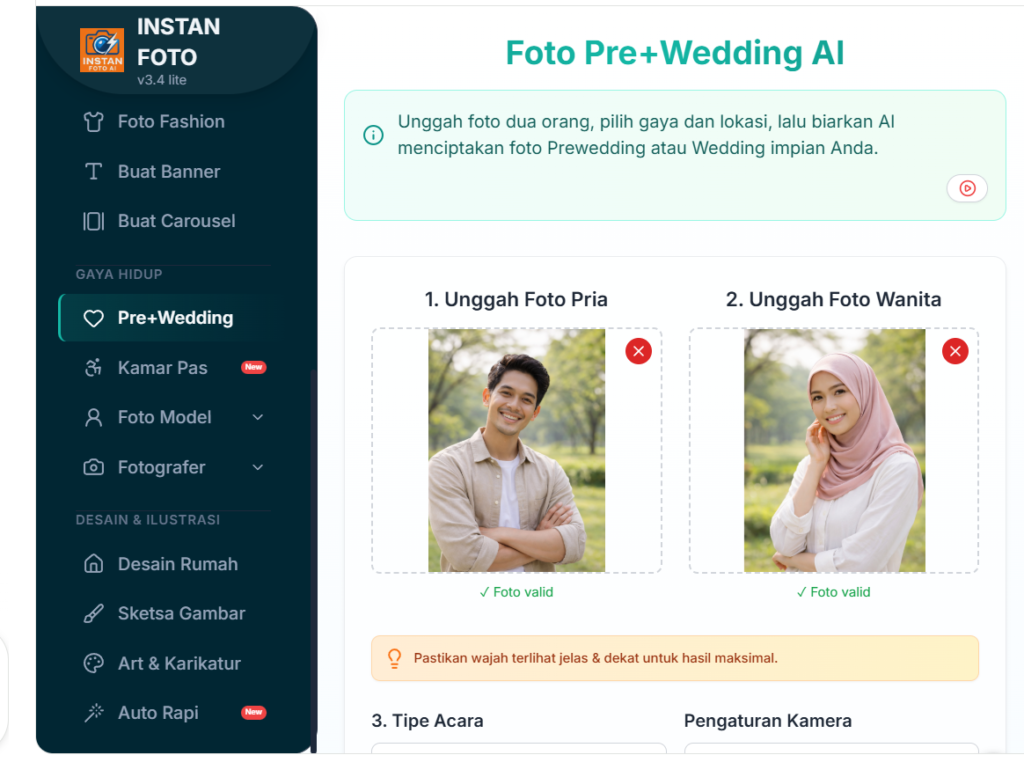Click the Art & Karikatur palette icon

(x=94, y=663)
